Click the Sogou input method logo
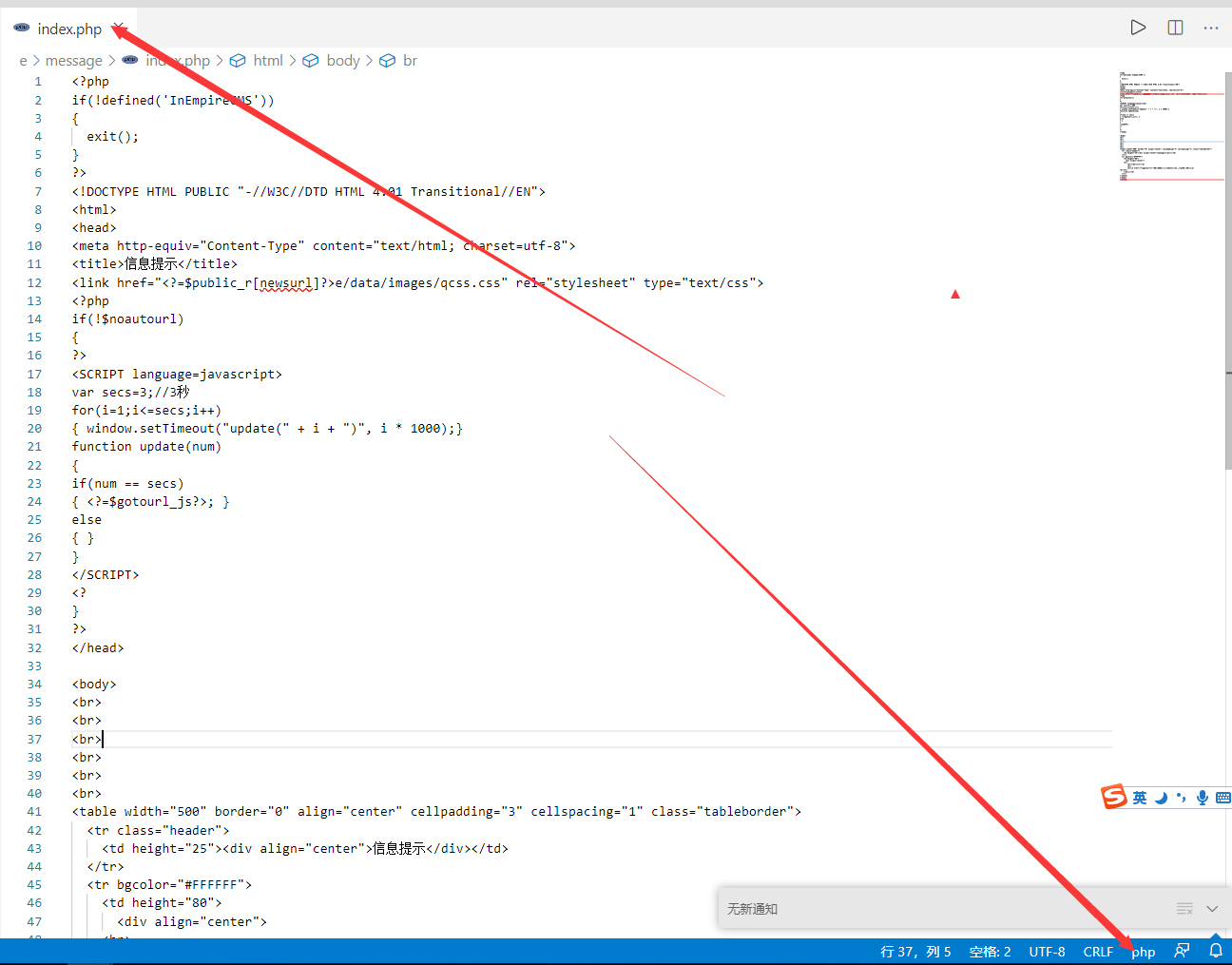This screenshot has width=1232, height=965. (x=1113, y=797)
